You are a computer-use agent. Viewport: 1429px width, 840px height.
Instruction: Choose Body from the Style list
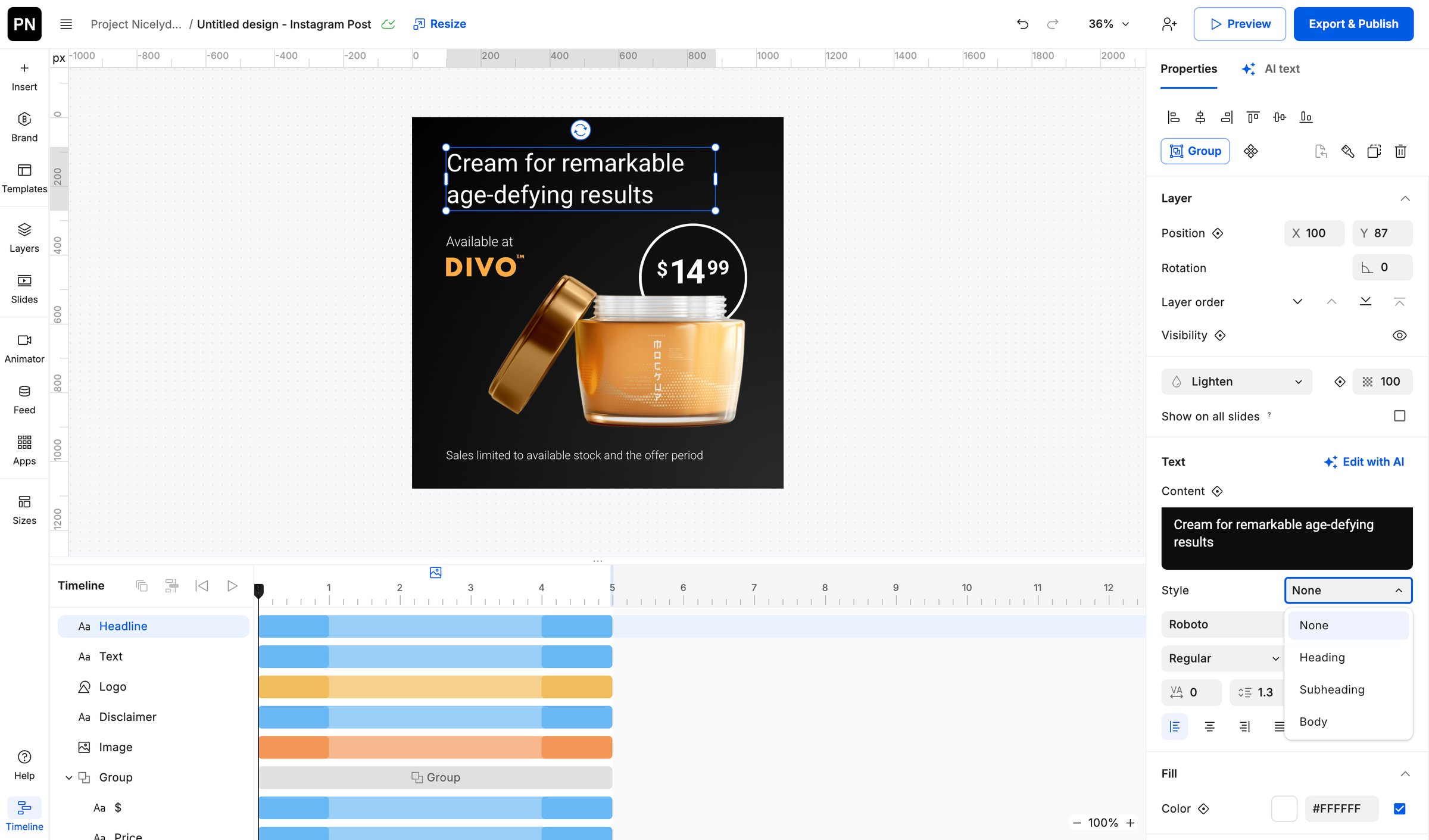point(1348,722)
